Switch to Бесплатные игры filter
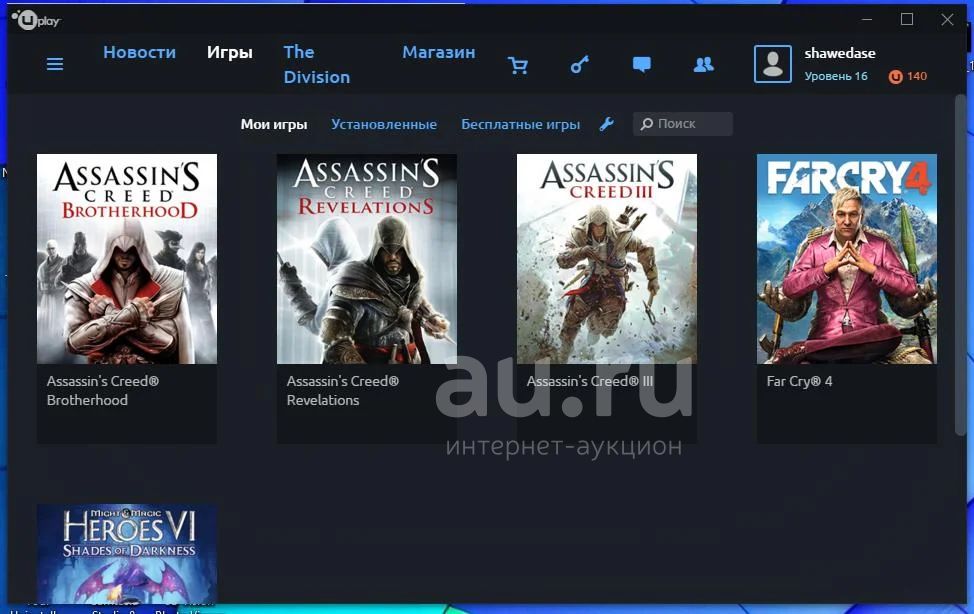The width and height of the screenshot is (974, 614). [521, 124]
